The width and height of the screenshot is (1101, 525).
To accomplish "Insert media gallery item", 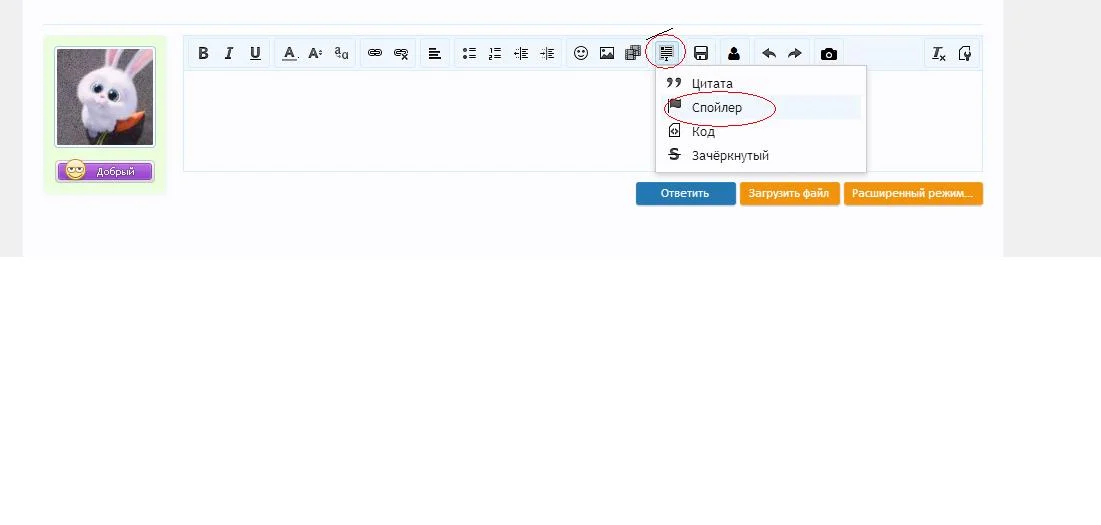I will click(x=633, y=53).
